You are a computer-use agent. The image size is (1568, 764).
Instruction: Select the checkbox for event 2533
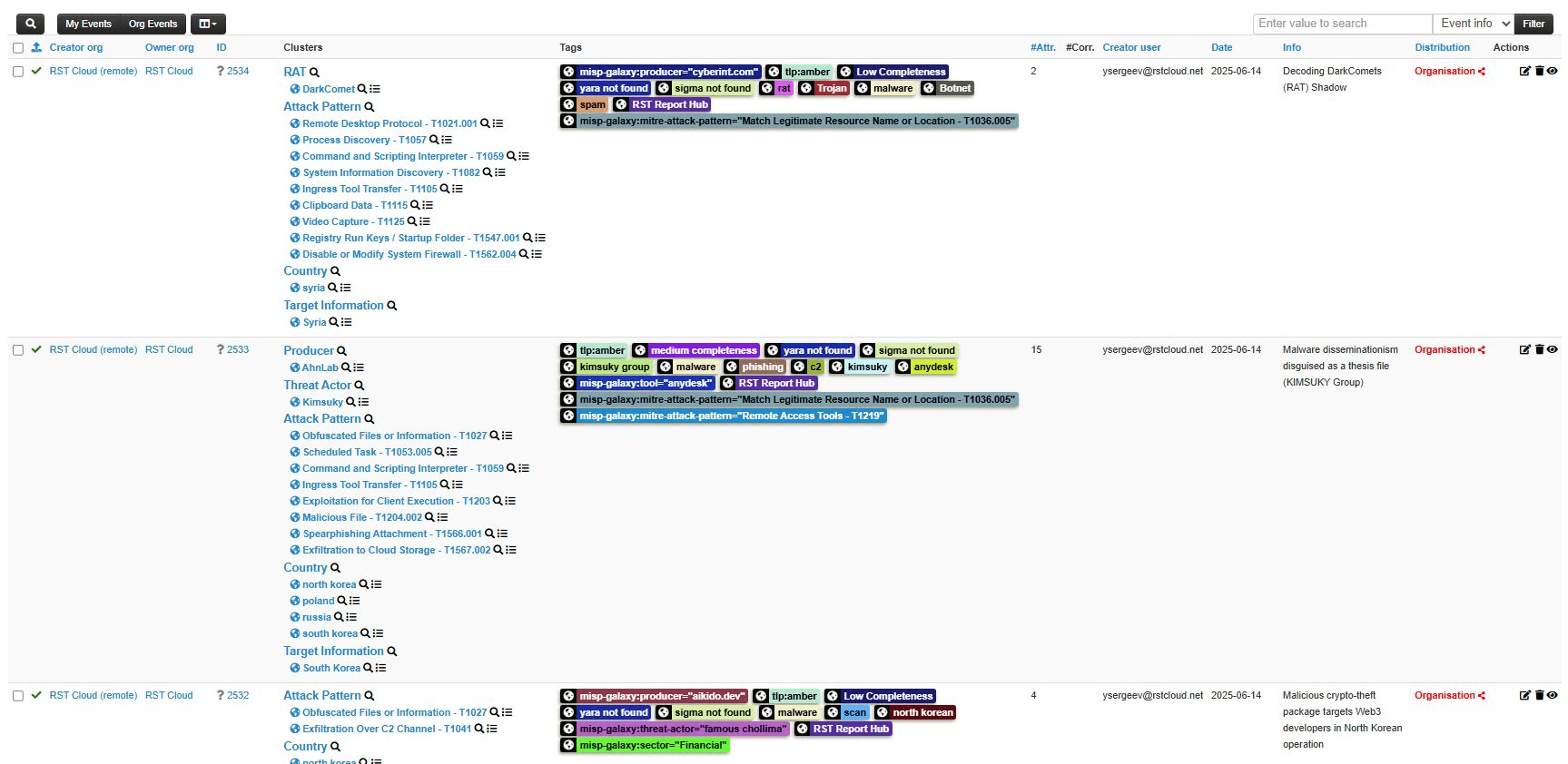coord(17,349)
